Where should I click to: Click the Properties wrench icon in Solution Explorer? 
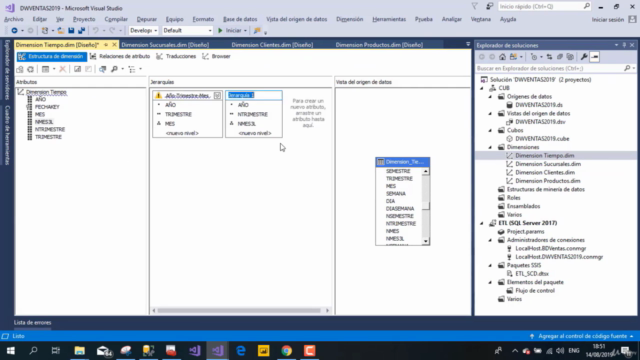tap(584, 57)
